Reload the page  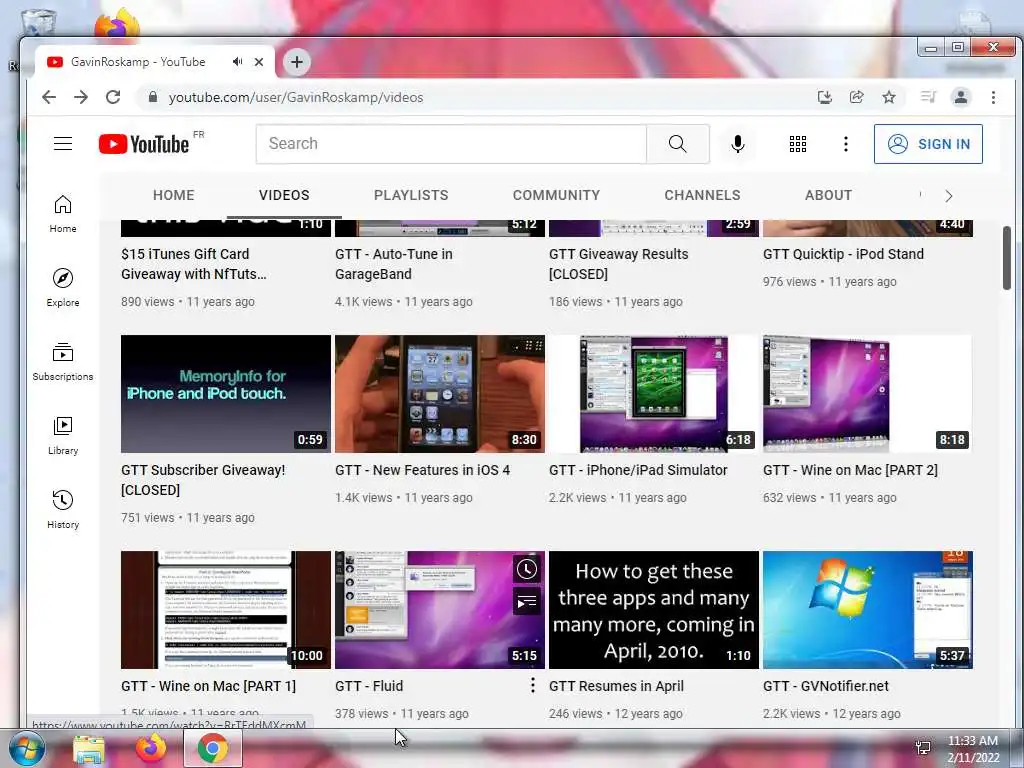[113, 97]
